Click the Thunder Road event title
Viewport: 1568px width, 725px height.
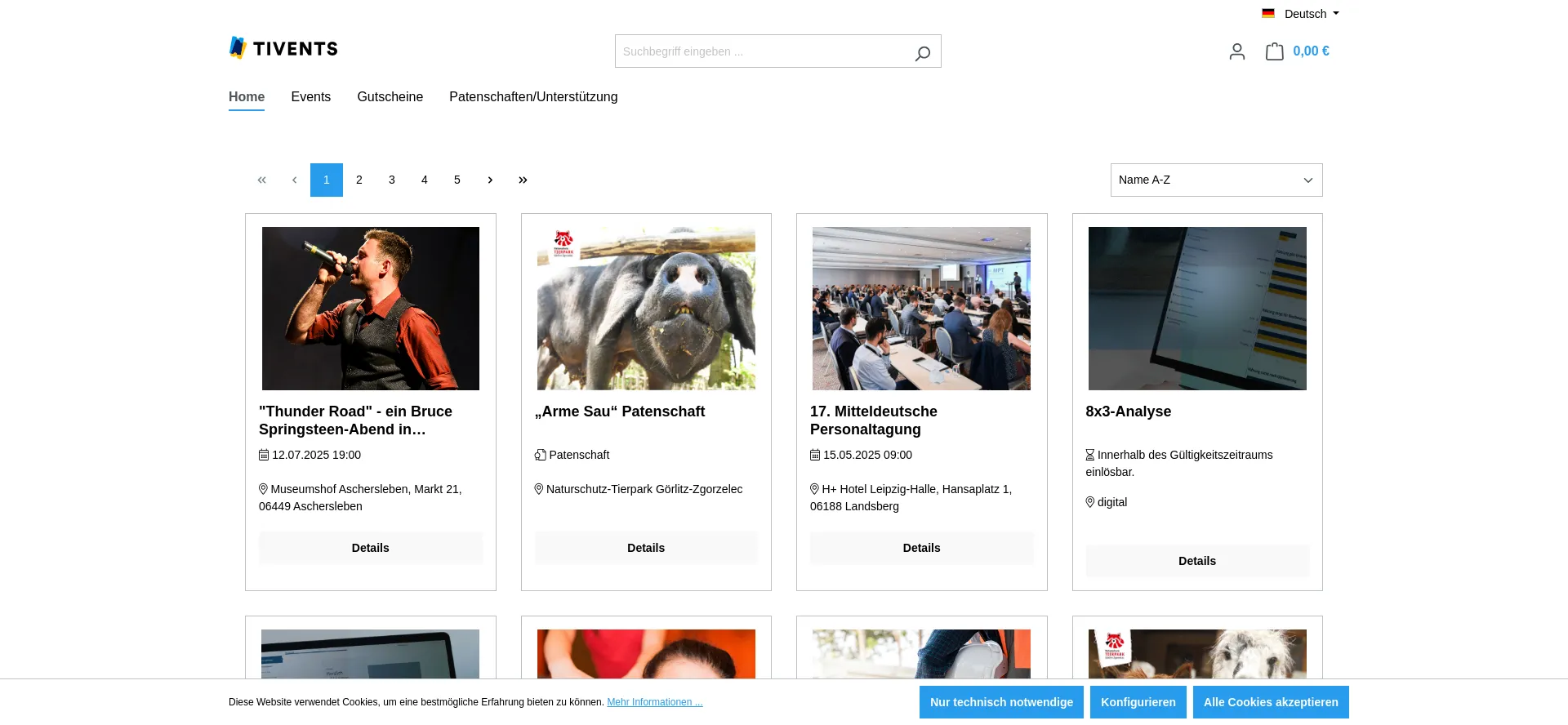[x=356, y=420]
